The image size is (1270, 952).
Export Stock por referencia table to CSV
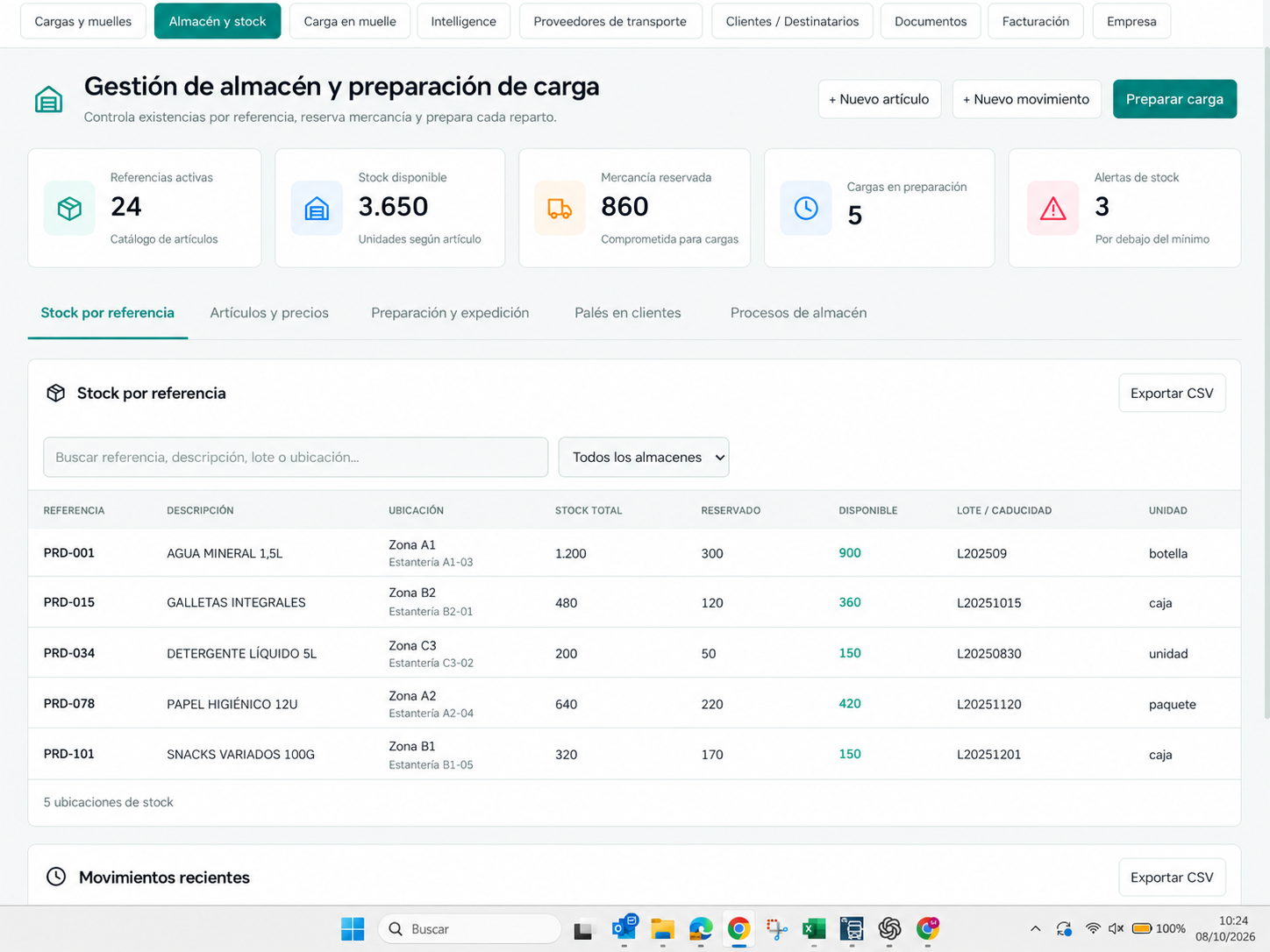point(1172,393)
